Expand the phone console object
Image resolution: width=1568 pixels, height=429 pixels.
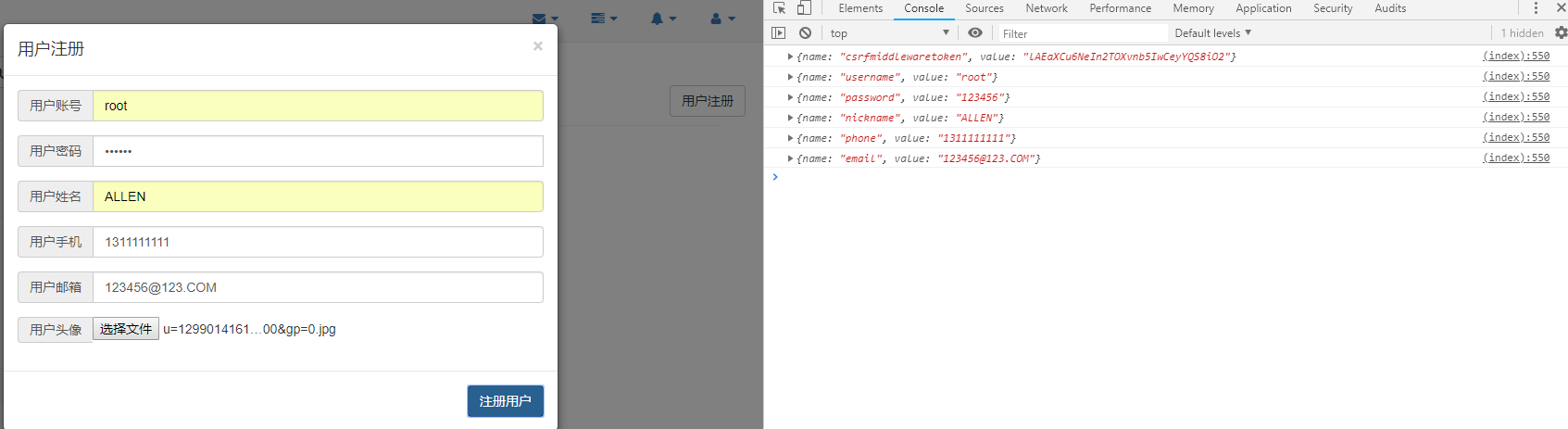(x=790, y=138)
